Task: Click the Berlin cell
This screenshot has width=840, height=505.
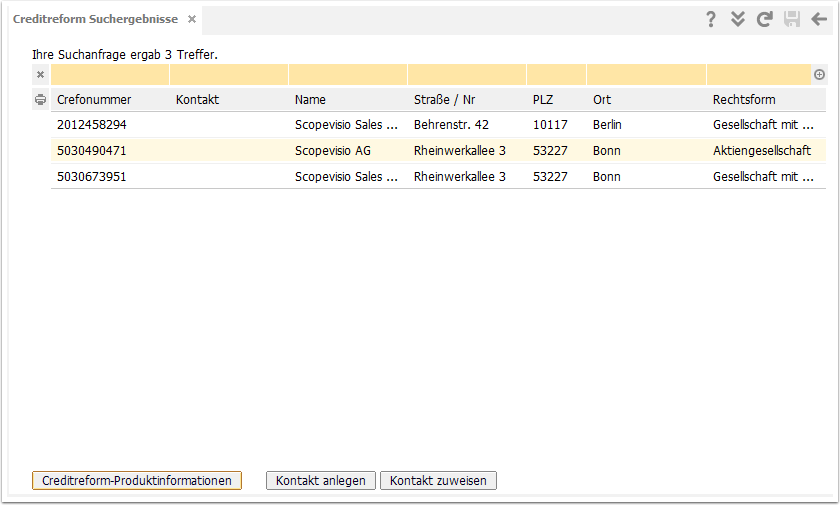Action: click(x=607, y=125)
